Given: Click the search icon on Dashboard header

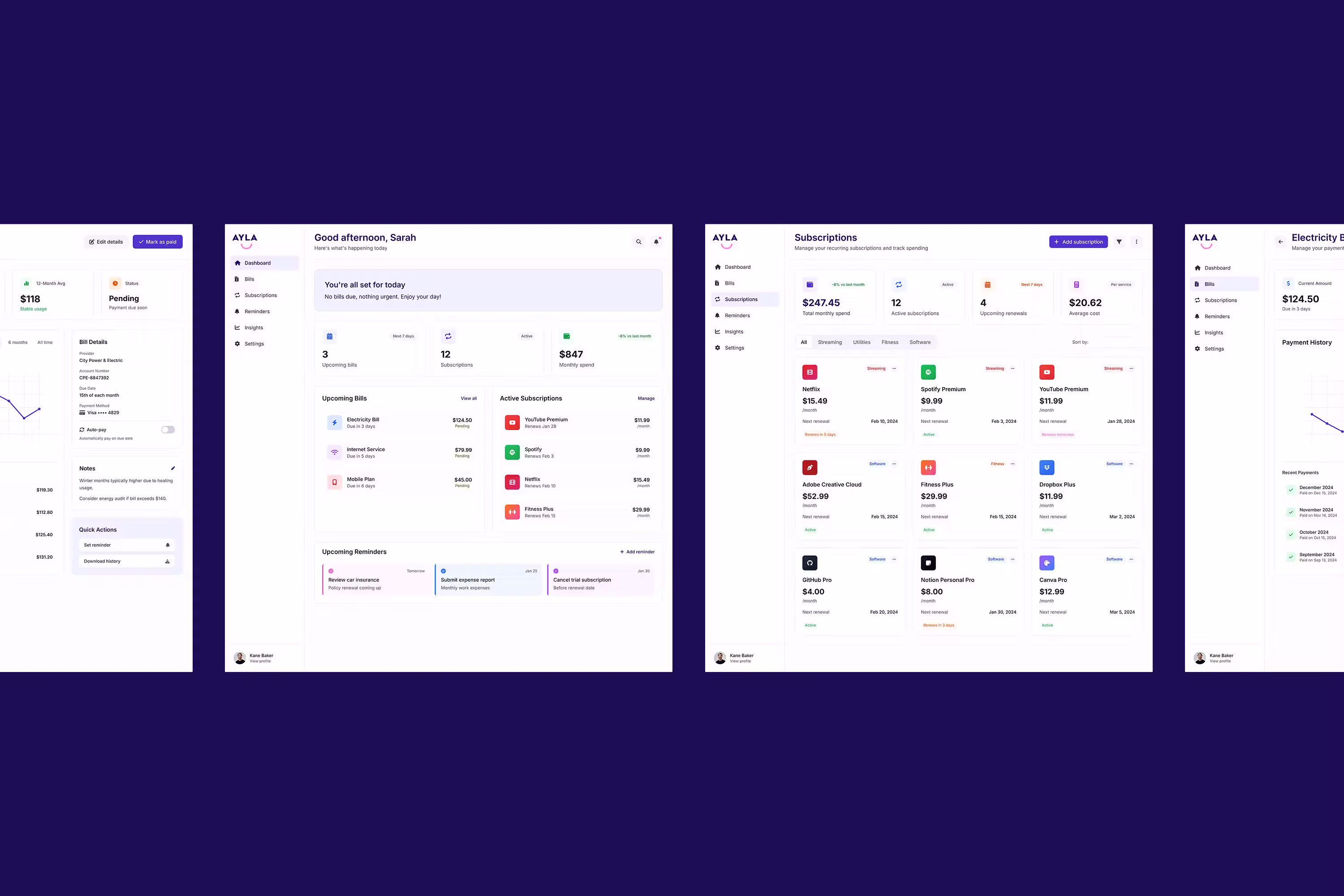Looking at the screenshot, I should 638,242.
